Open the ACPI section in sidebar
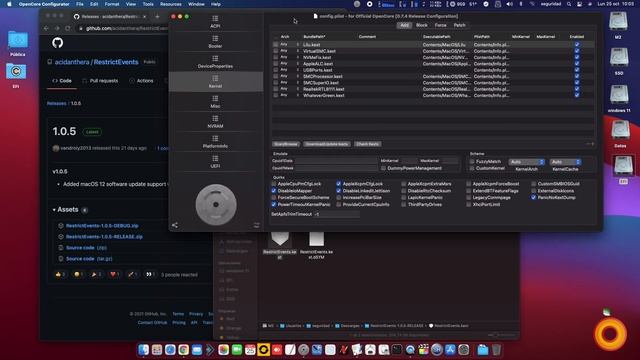Image resolution: width=640 pixels, height=360 pixels. [x=215, y=22]
